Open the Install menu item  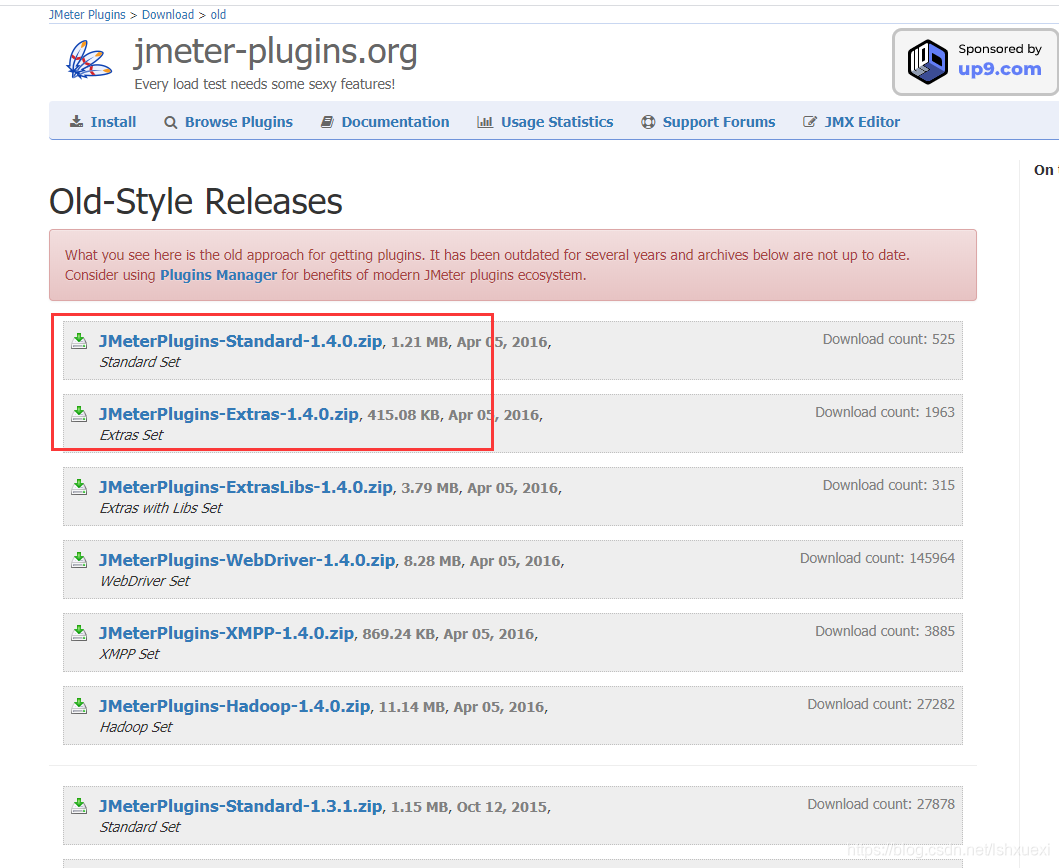point(113,122)
